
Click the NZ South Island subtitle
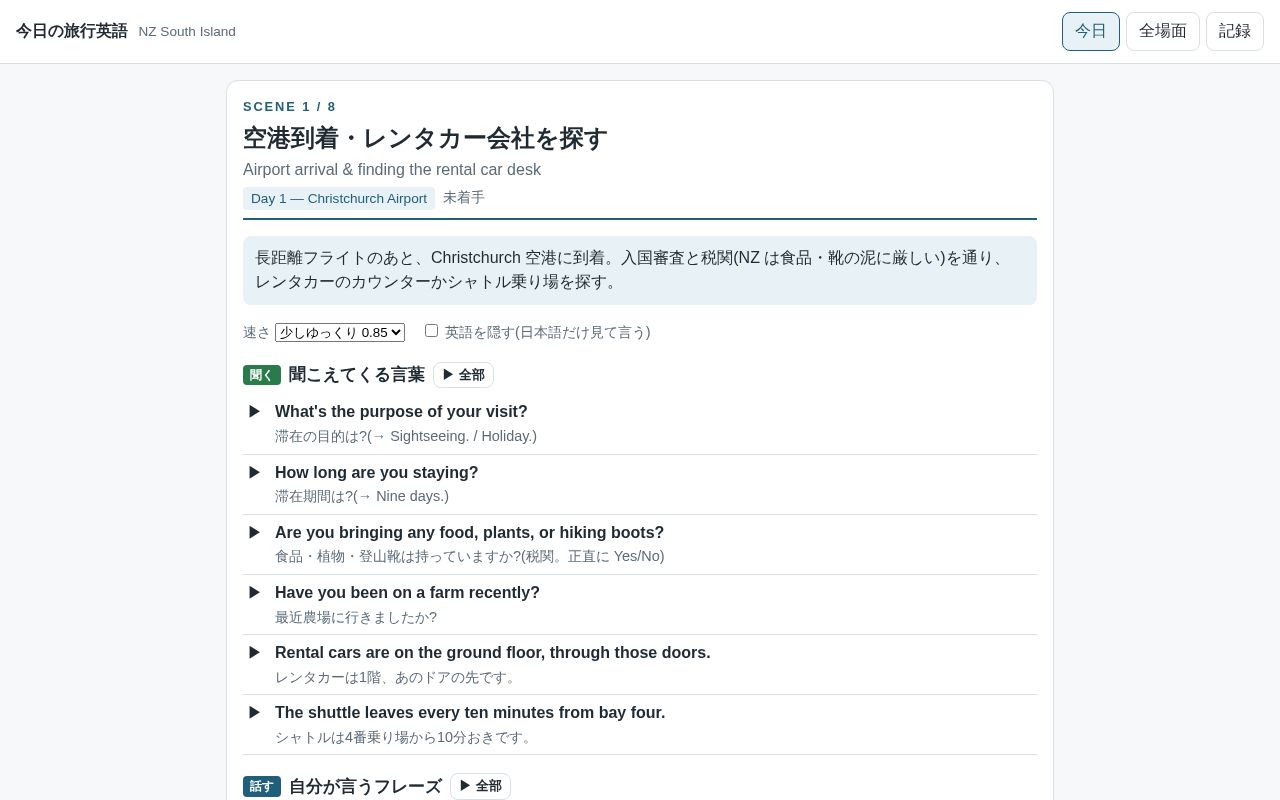point(187,32)
